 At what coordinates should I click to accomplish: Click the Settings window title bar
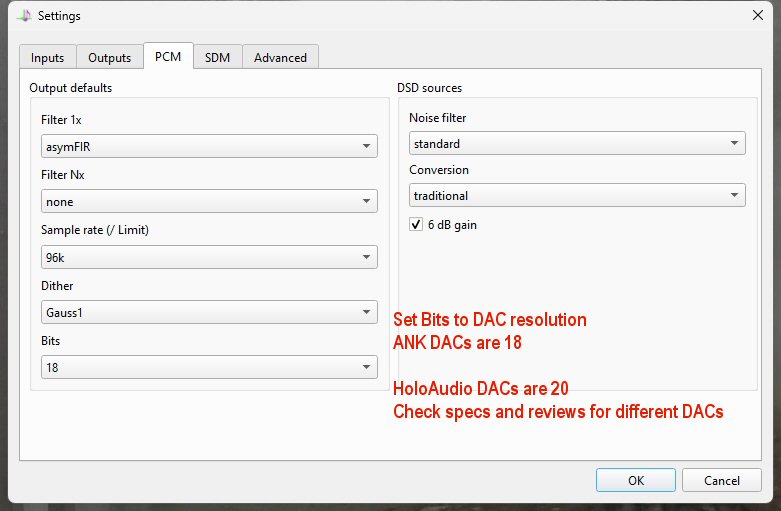pos(390,15)
